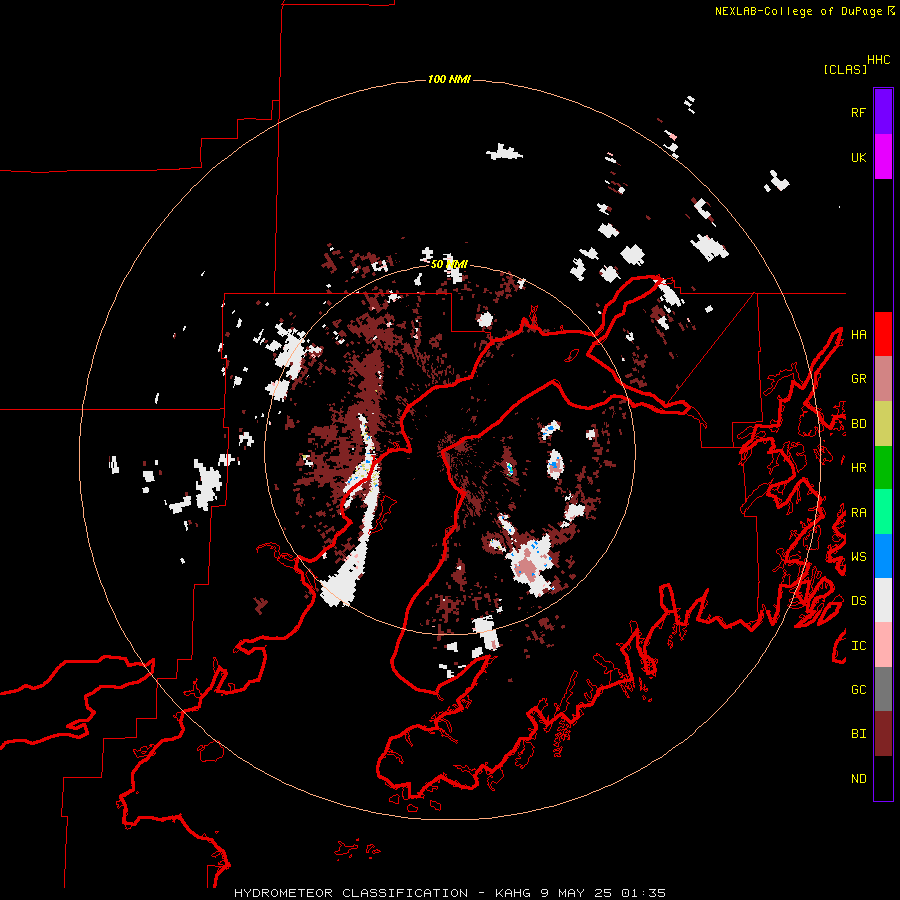
Task: Click the HA red legend swatch
Action: tap(883, 334)
